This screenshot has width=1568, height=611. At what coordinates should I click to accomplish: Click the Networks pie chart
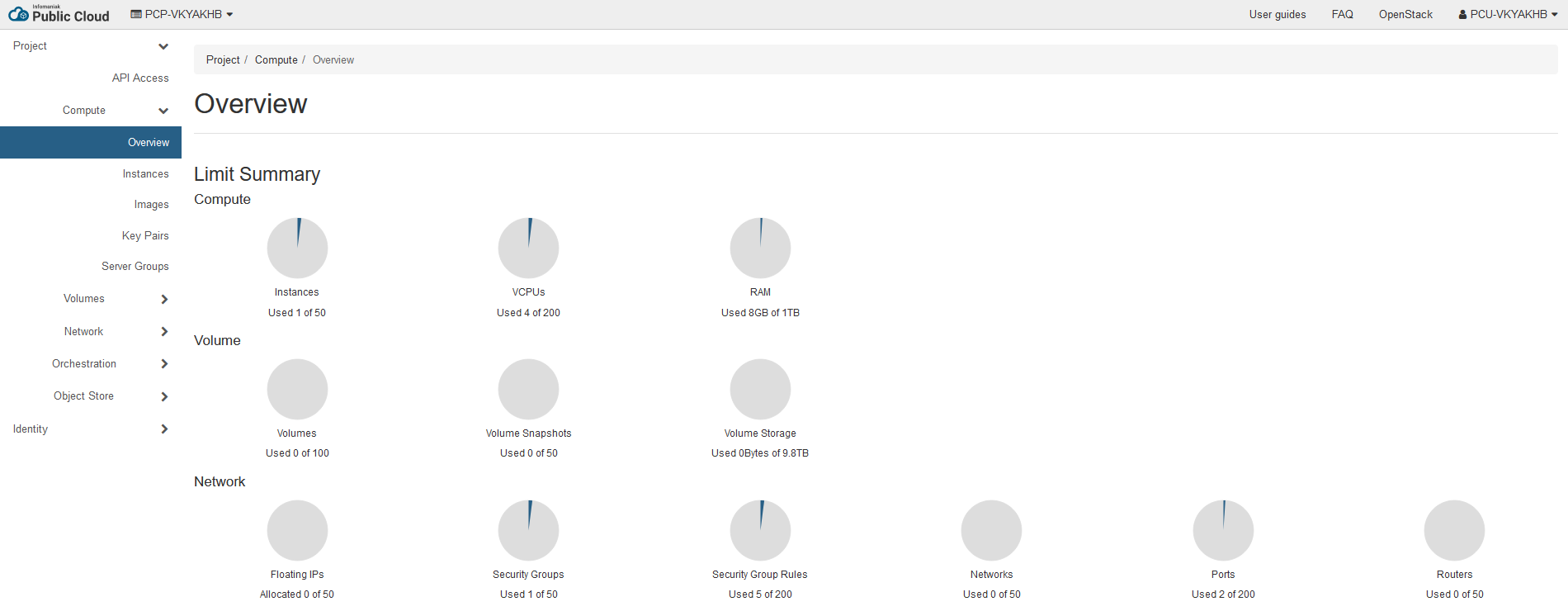pos(991,530)
